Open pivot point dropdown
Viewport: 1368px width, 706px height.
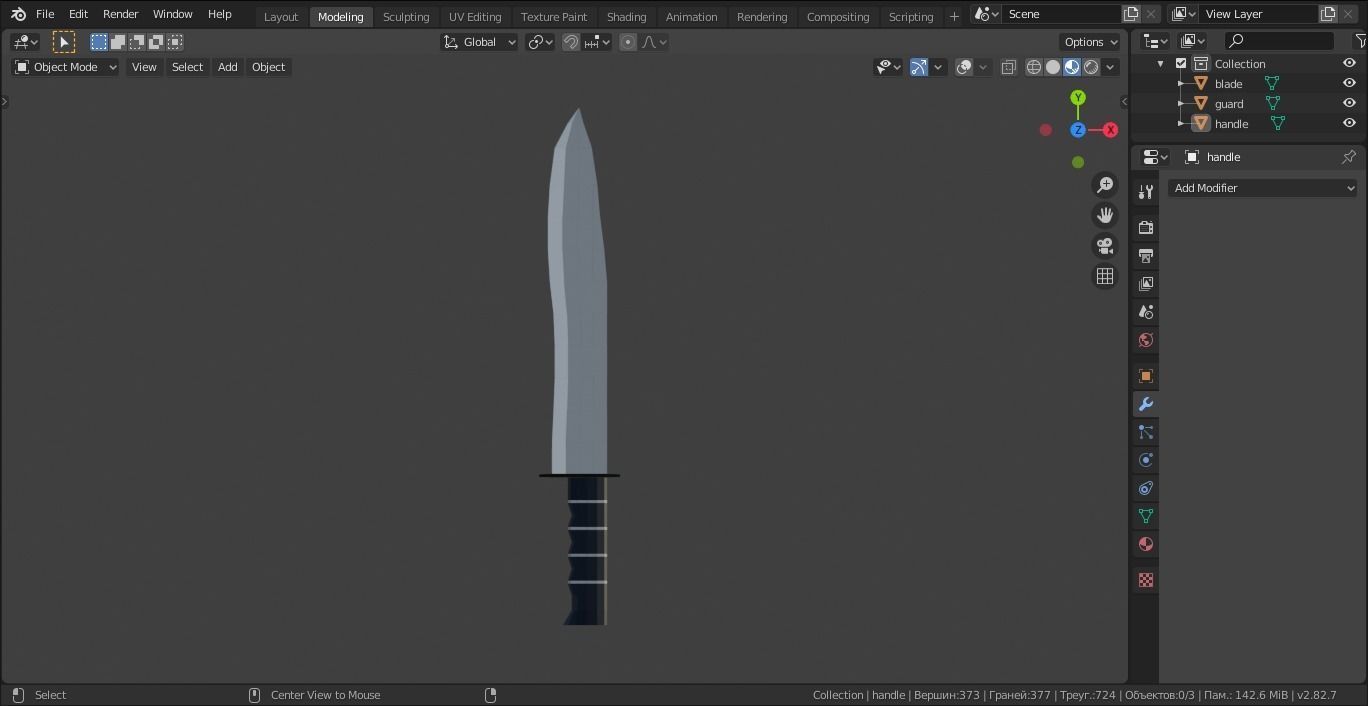(540, 42)
